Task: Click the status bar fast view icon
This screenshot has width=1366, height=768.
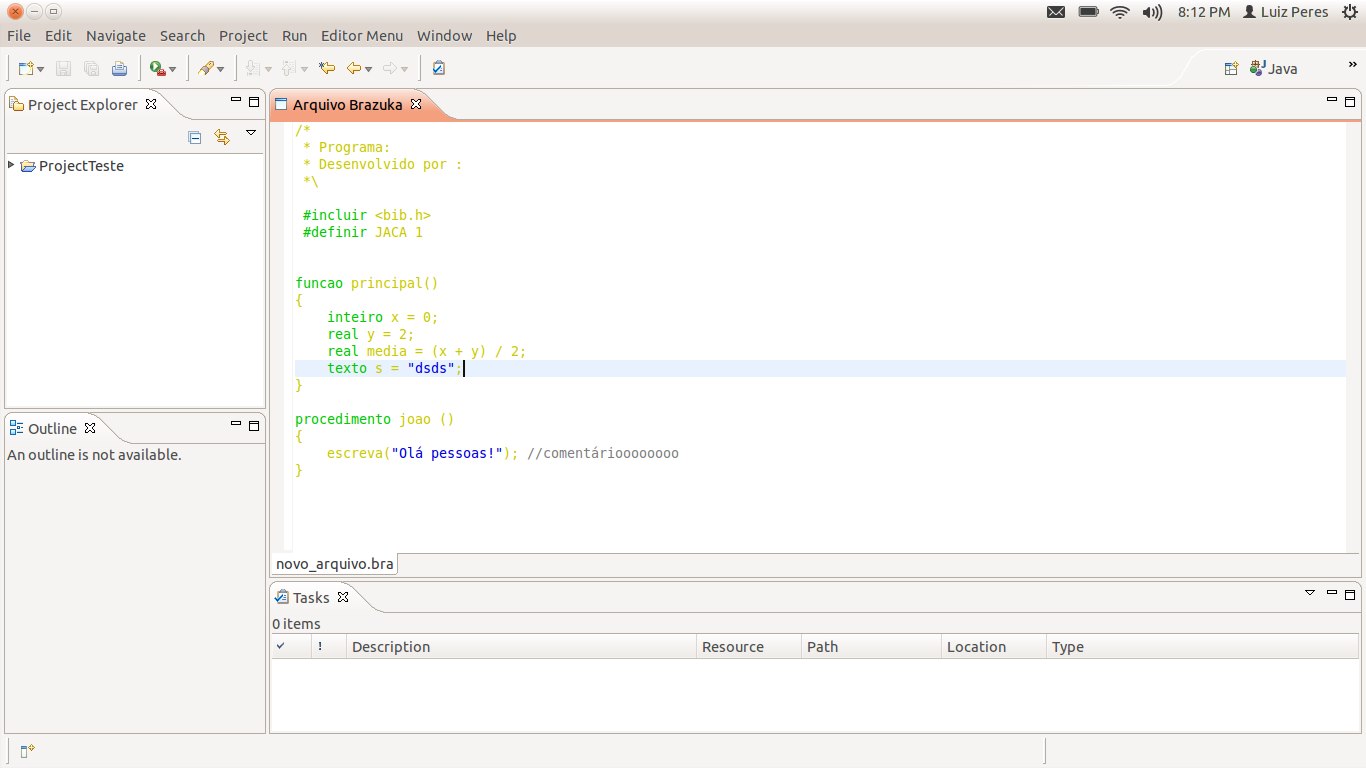Action: pos(28,751)
